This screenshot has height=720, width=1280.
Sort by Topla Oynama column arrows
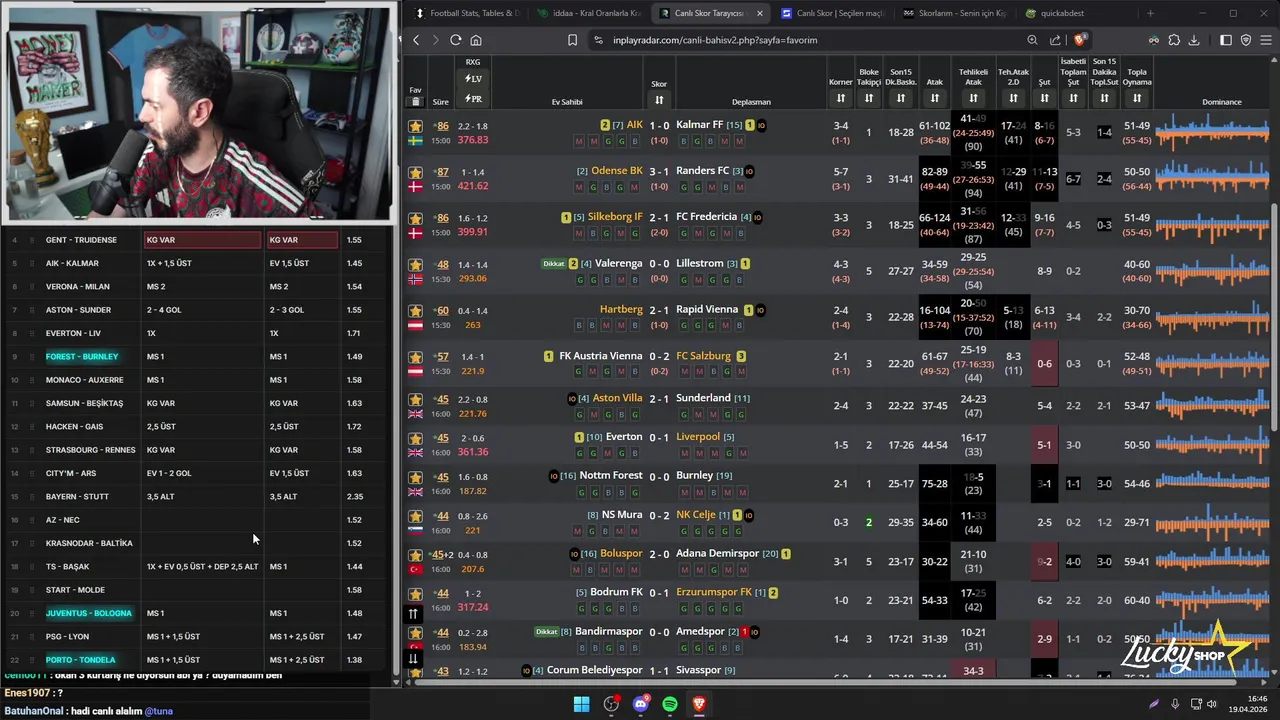coord(1137,98)
